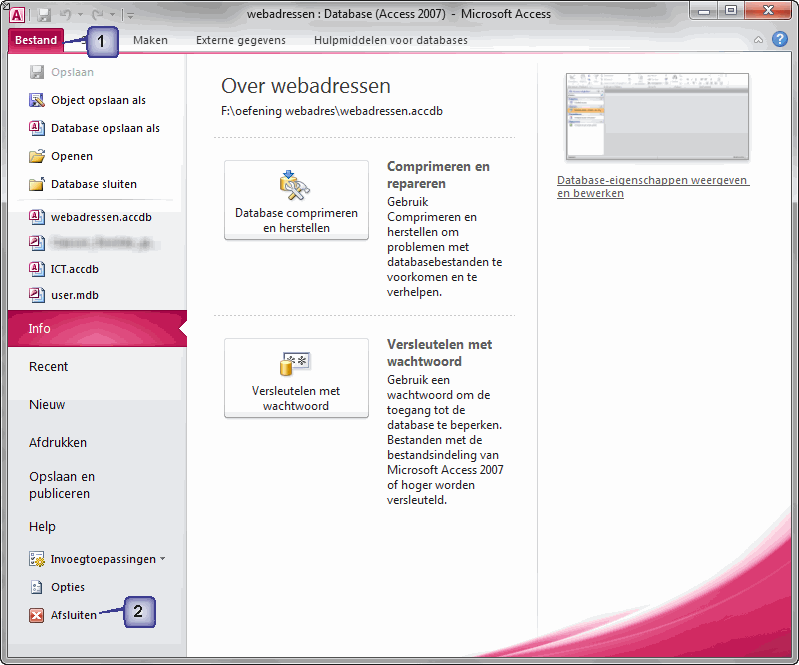Click the Redo icon in quick access toolbar

tap(98, 15)
